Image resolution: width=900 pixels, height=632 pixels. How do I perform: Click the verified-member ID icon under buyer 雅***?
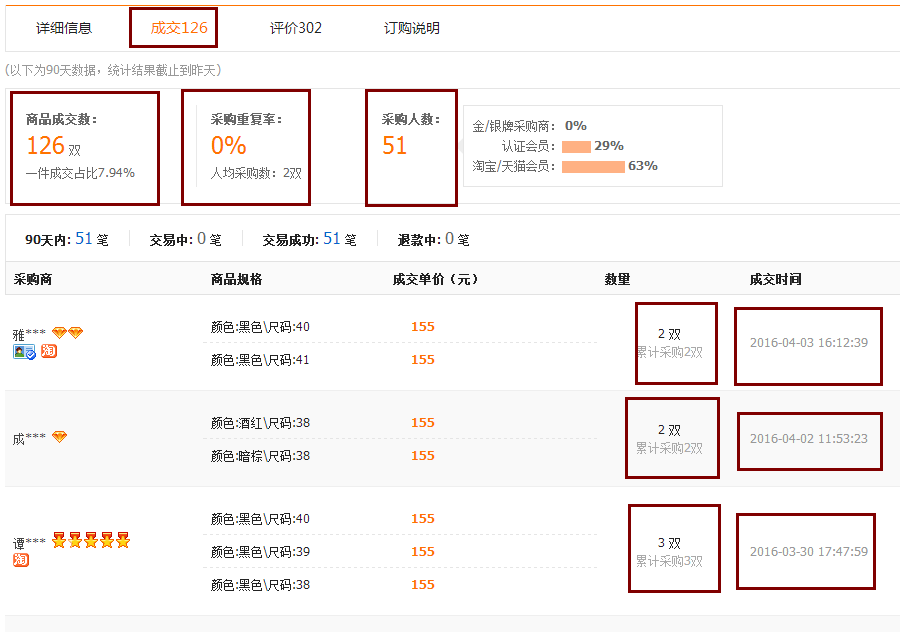tap(24, 352)
